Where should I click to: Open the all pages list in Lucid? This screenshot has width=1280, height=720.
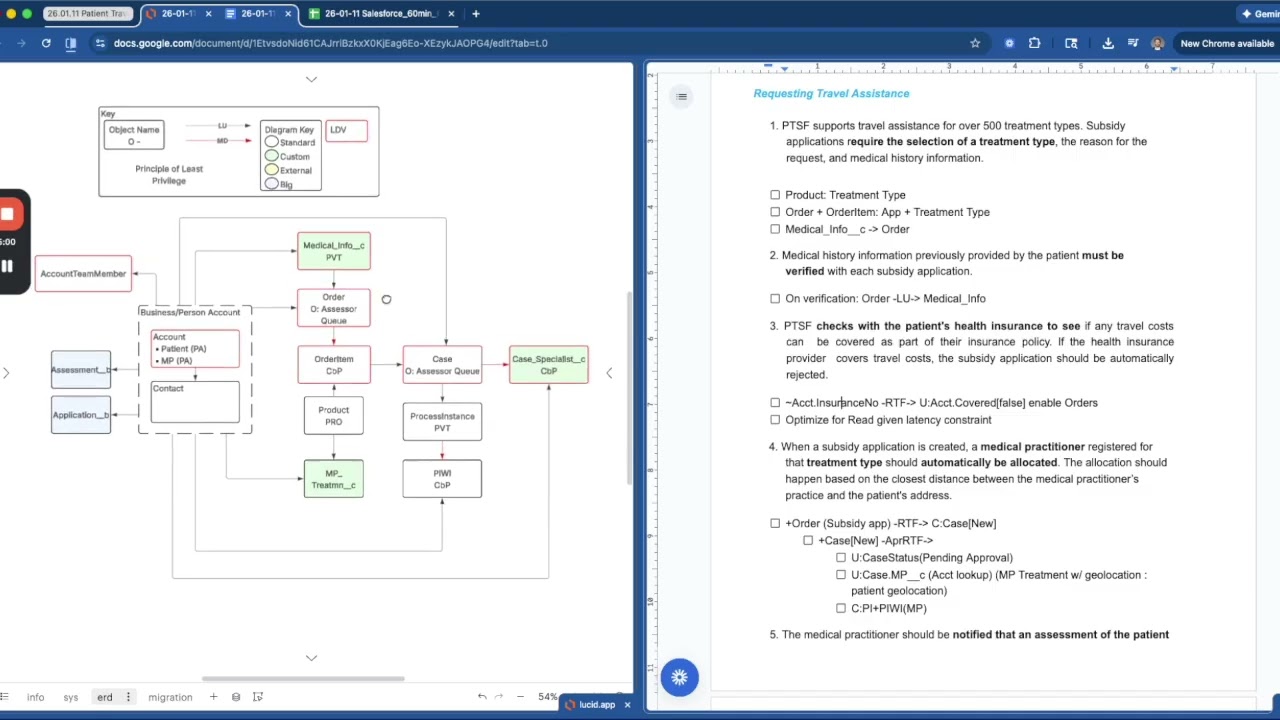click(x=4, y=697)
